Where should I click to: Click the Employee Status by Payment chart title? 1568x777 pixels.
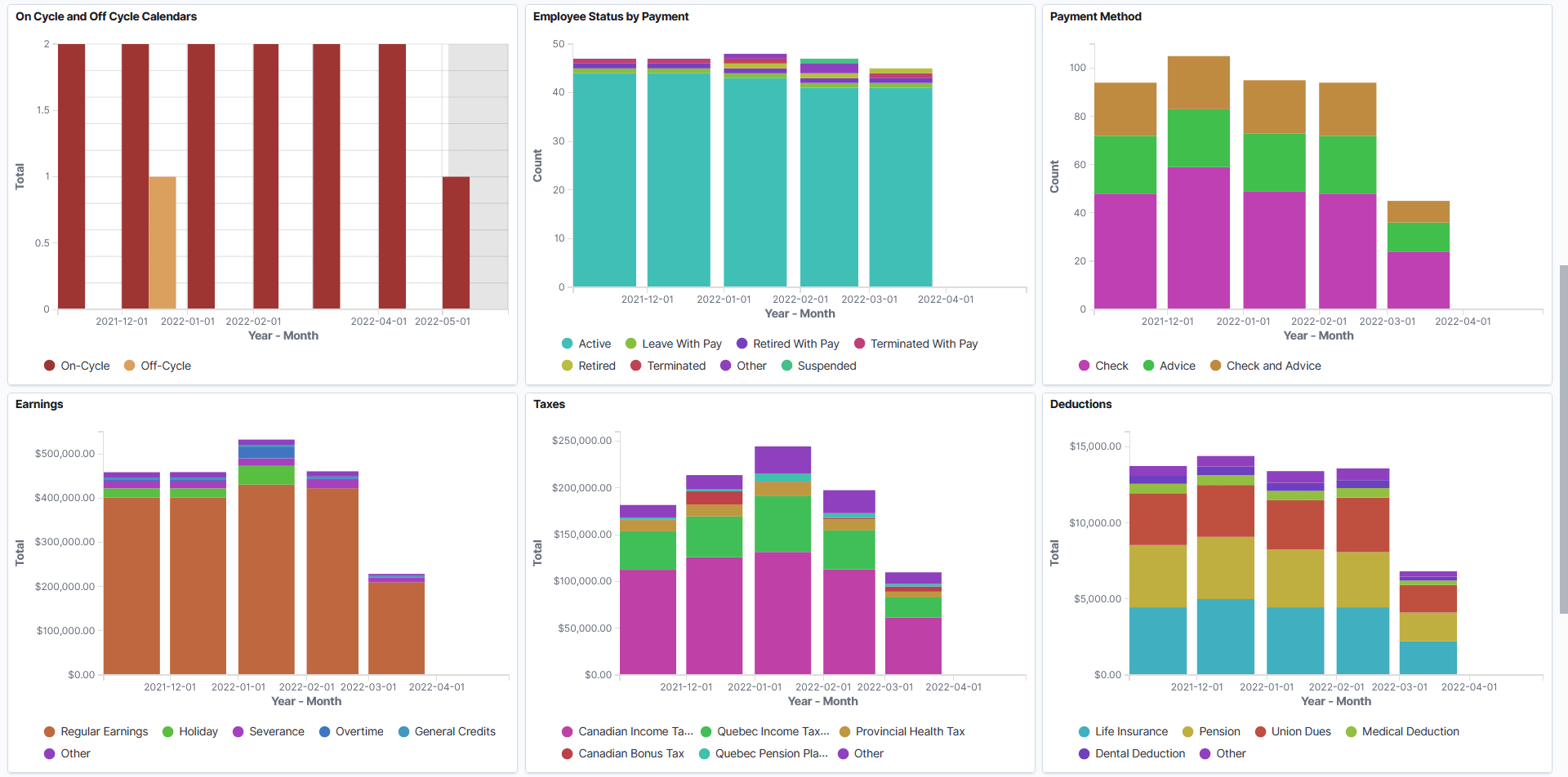[610, 16]
